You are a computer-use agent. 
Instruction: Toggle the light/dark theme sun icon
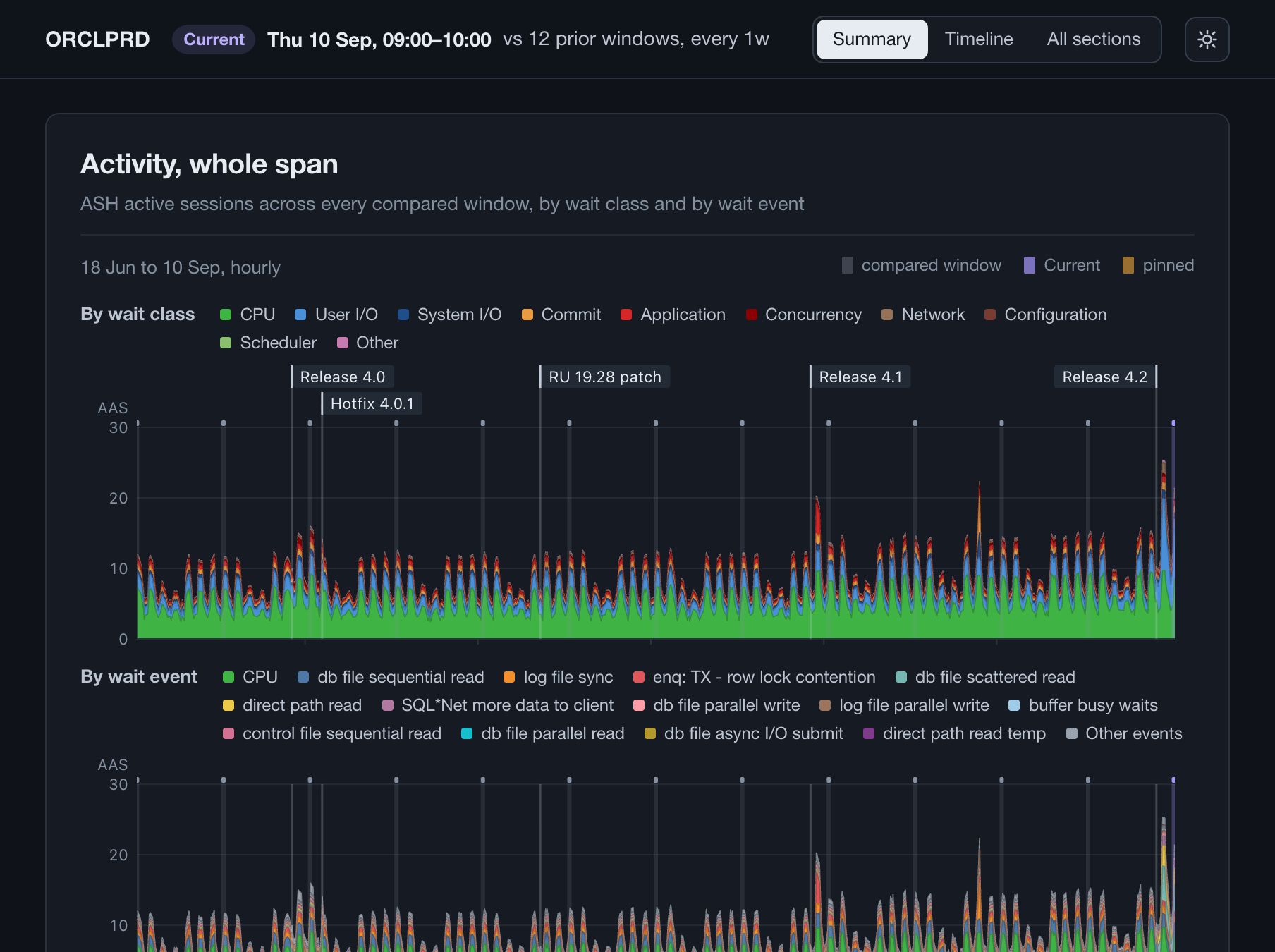(1207, 39)
